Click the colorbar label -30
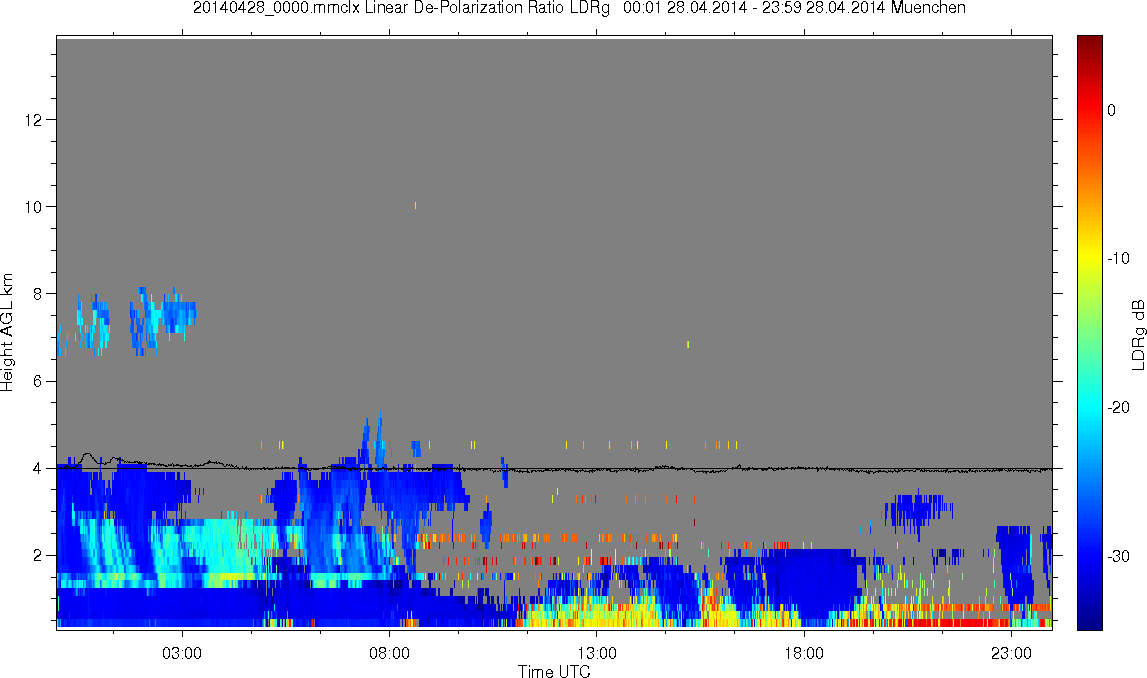Screen dimensions: 1147x678 click(1118, 556)
